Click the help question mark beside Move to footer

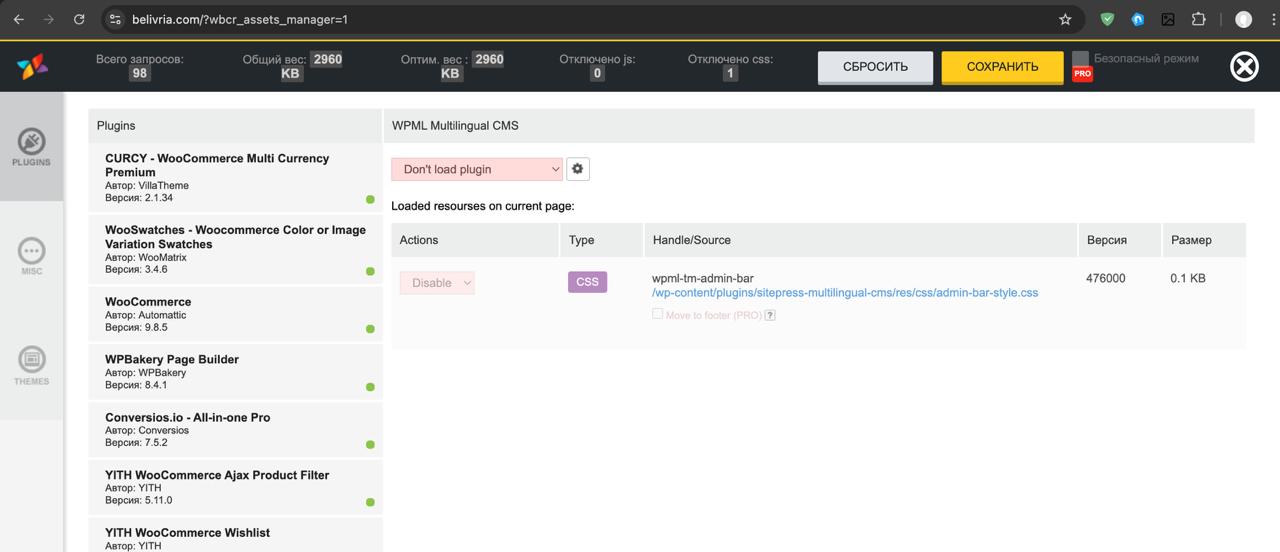pos(770,315)
